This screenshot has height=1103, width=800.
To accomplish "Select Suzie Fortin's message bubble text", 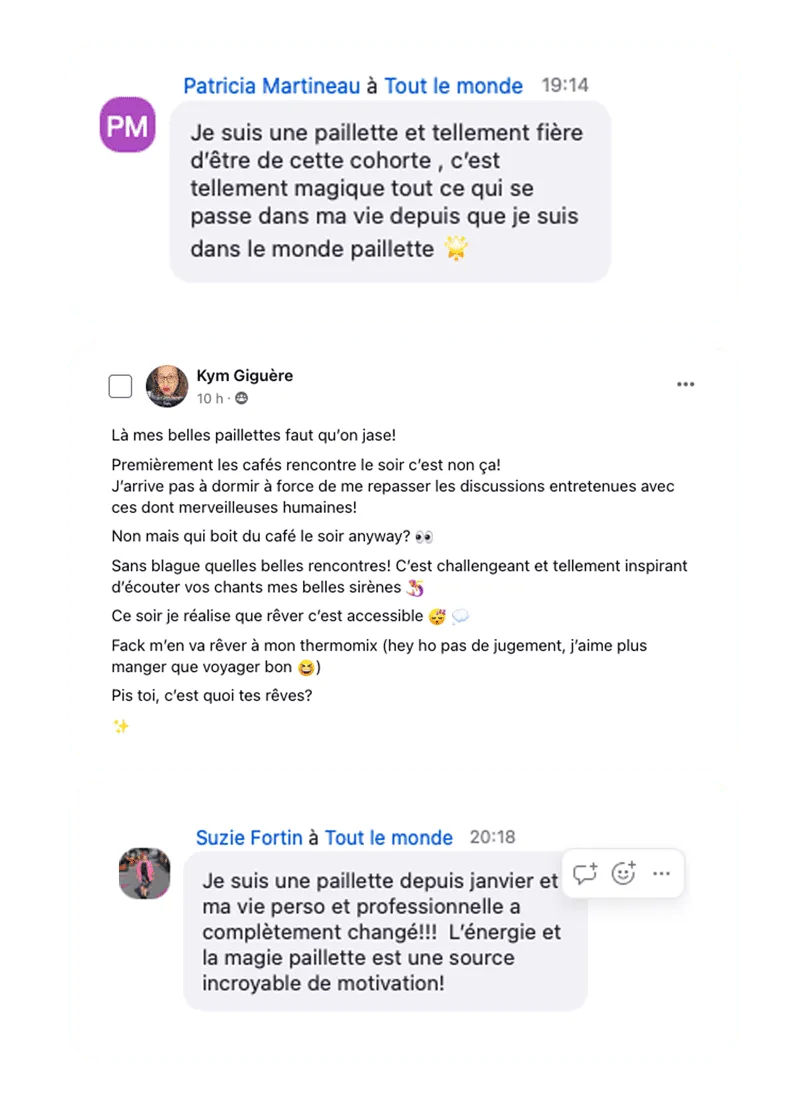I will coord(381,931).
